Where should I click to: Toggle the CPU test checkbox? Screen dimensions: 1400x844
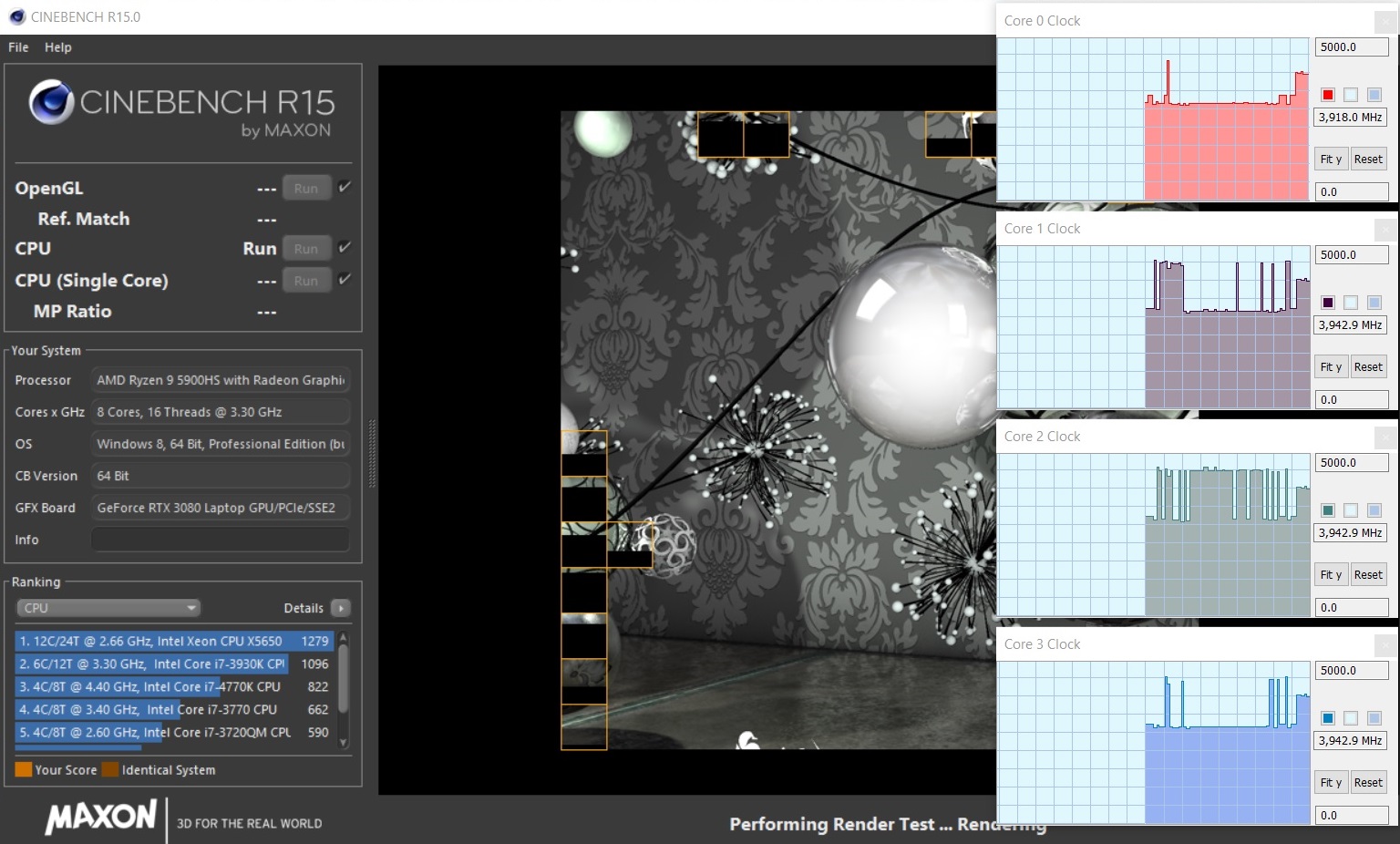pyautogui.click(x=345, y=247)
